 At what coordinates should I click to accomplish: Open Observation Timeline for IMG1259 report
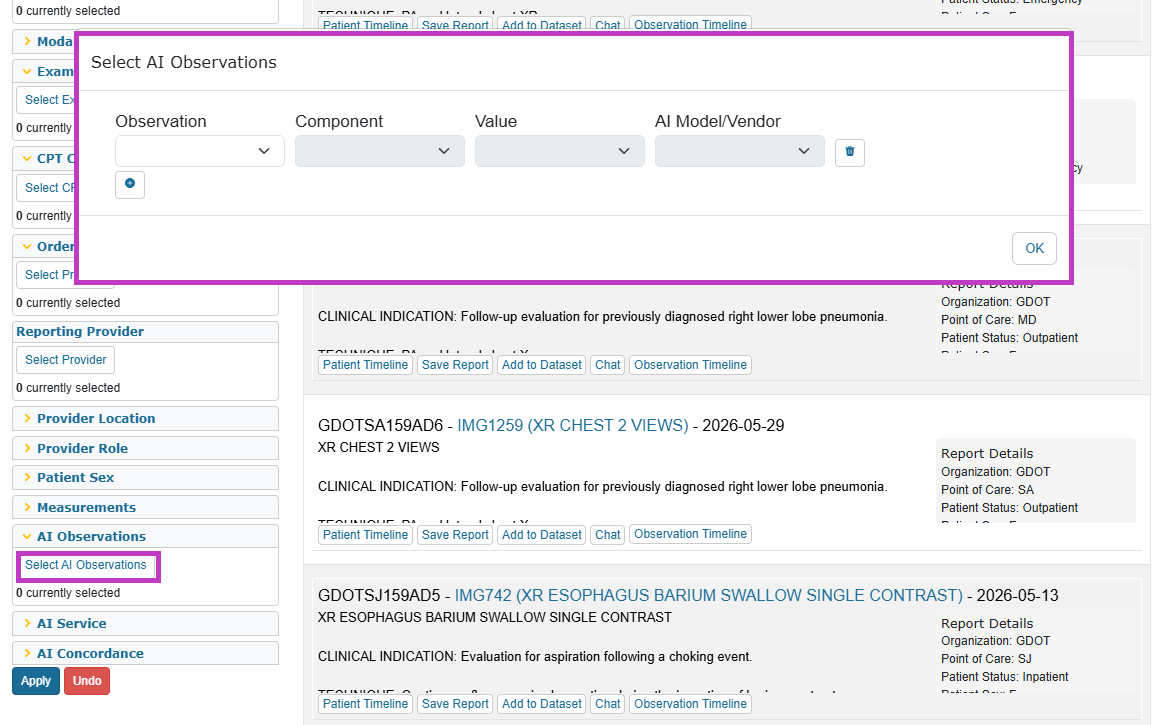tap(691, 534)
